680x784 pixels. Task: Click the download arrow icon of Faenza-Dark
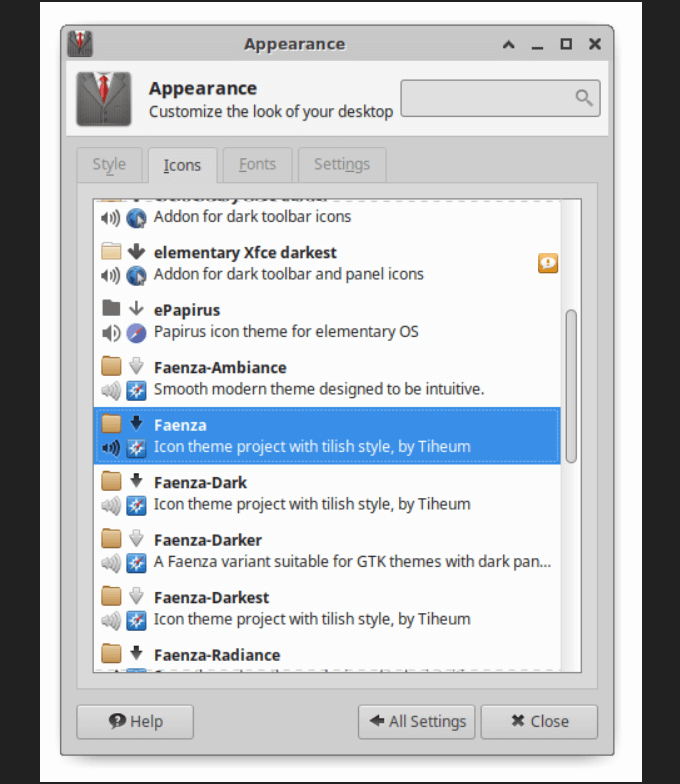[136, 481]
